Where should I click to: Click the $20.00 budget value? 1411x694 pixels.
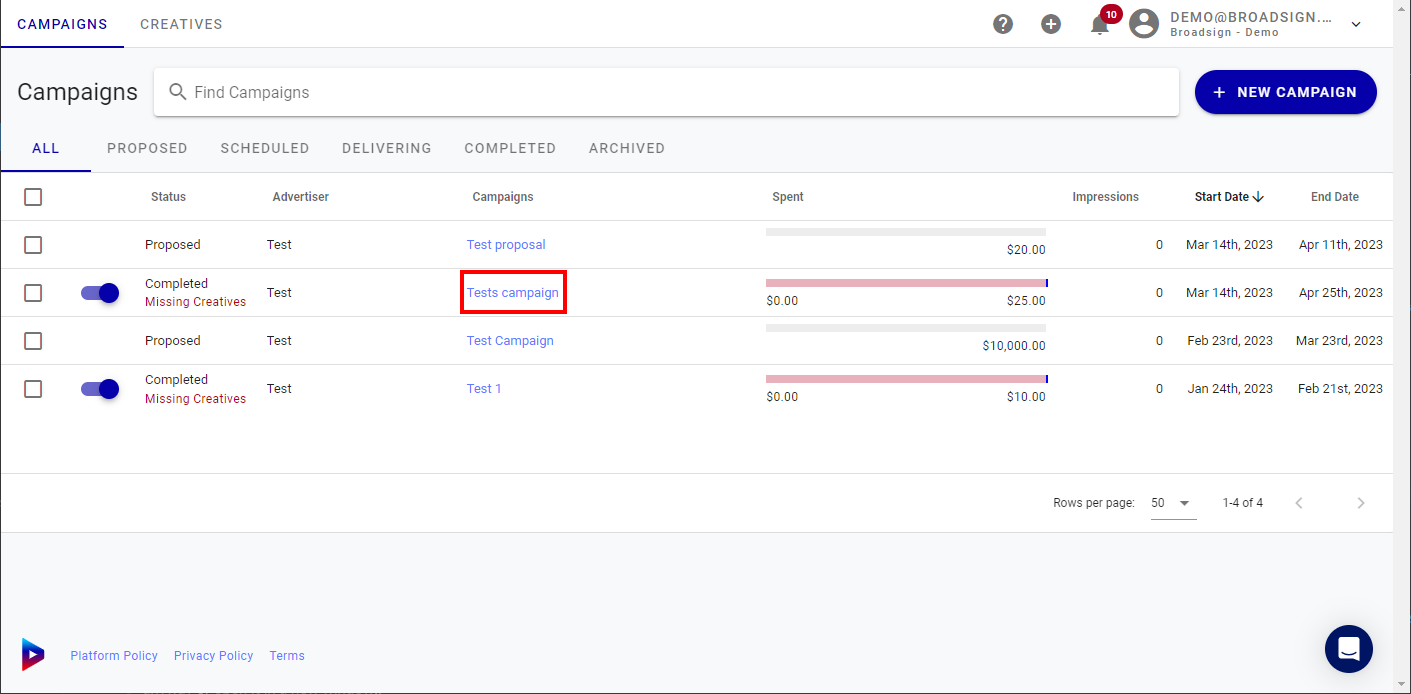point(1026,250)
